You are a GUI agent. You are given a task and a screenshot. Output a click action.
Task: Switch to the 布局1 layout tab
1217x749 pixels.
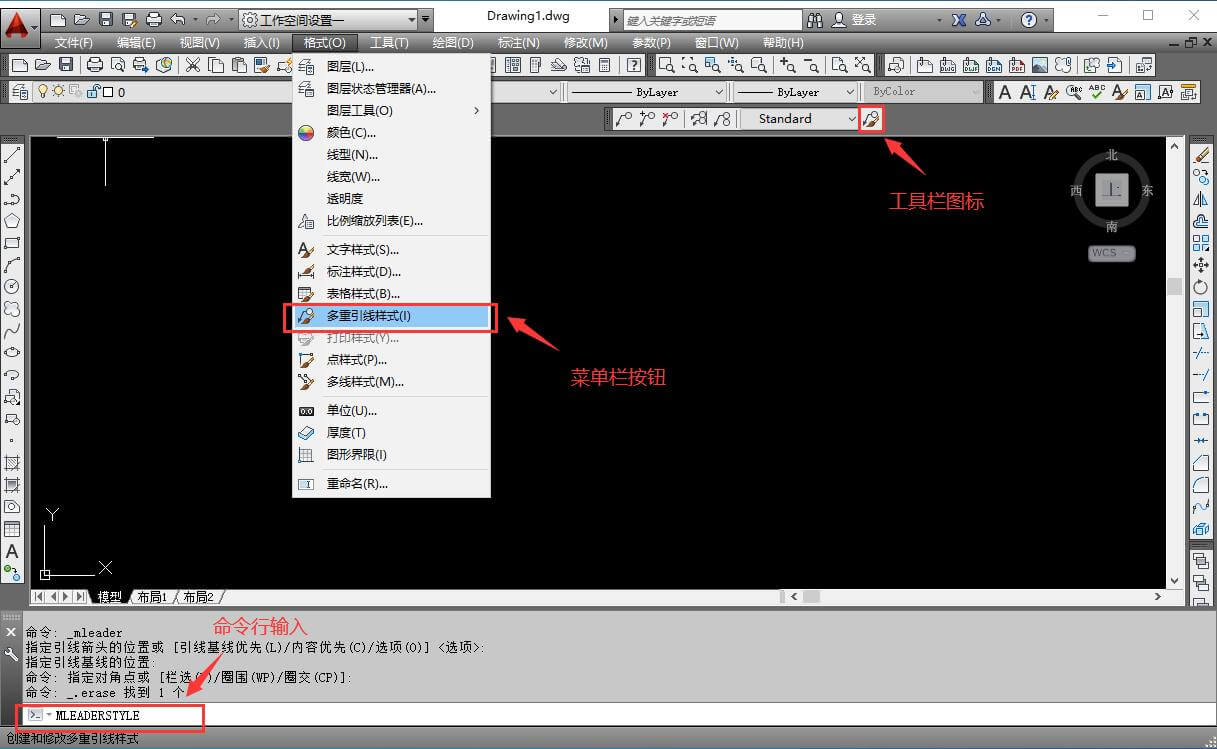152,597
